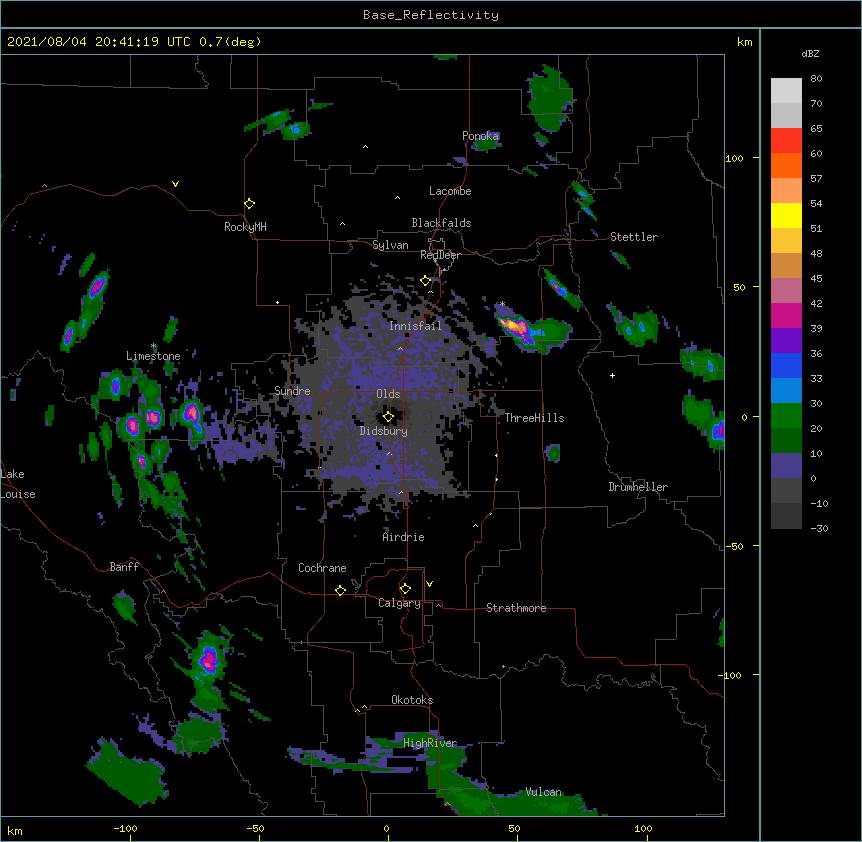The width and height of the screenshot is (862, 842).
Task: Click the 80 value on the dBZ scale
Action: click(x=816, y=79)
